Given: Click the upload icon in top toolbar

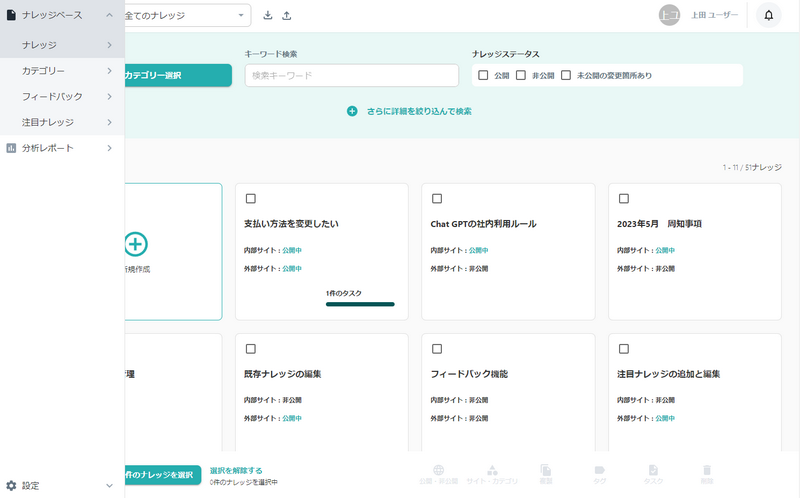Looking at the screenshot, I should point(287,15).
